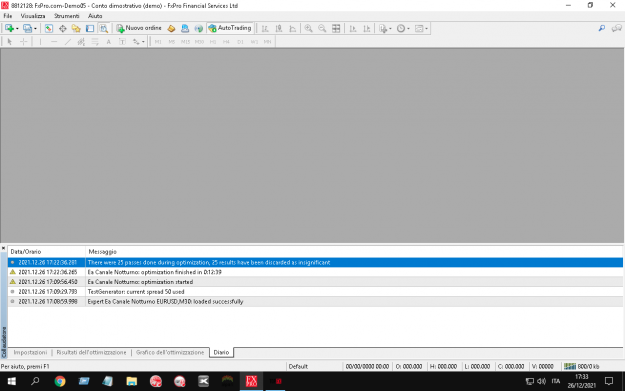Select the cursor arrow tool
Image resolution: width=625 pixels, height=391 pixels.
(x=10, y=41)
